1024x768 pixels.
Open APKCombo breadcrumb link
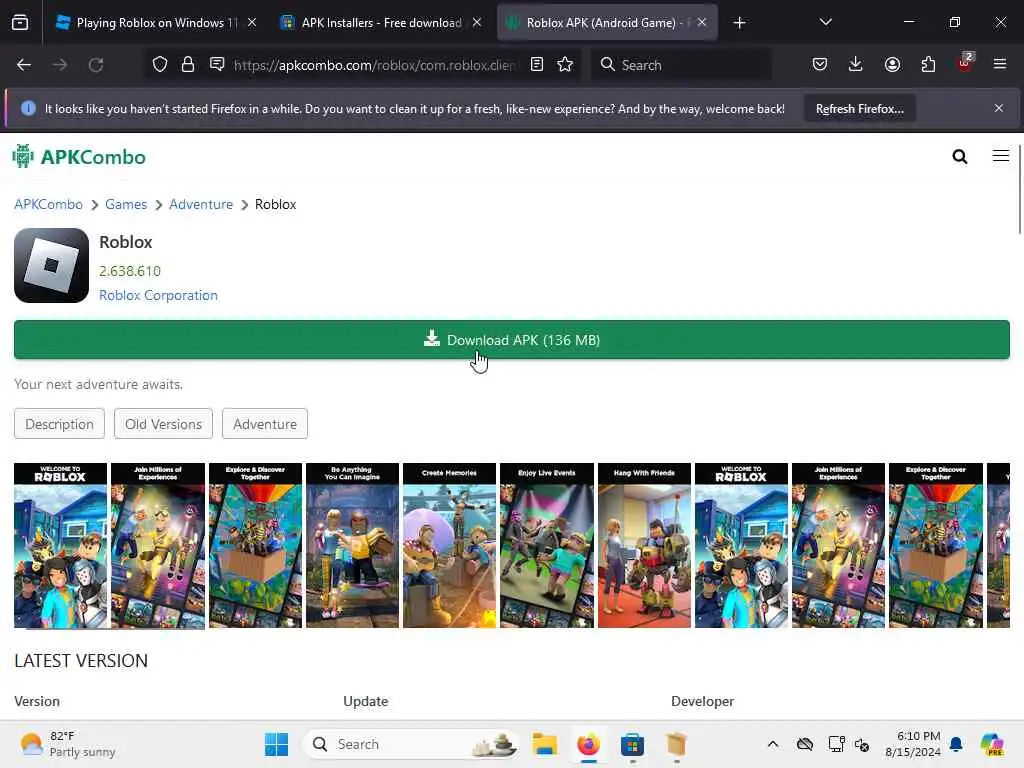point(48,204)
